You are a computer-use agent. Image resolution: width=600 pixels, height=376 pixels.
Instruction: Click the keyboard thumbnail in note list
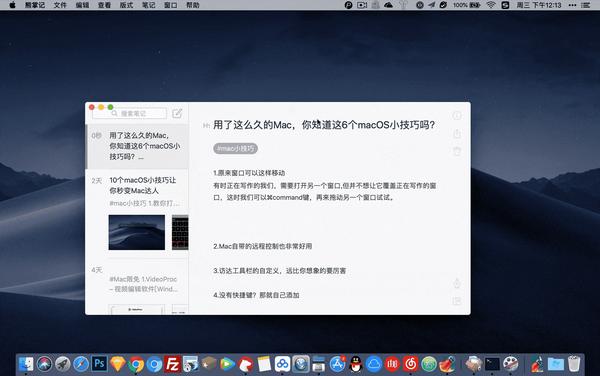click(180, 232)
